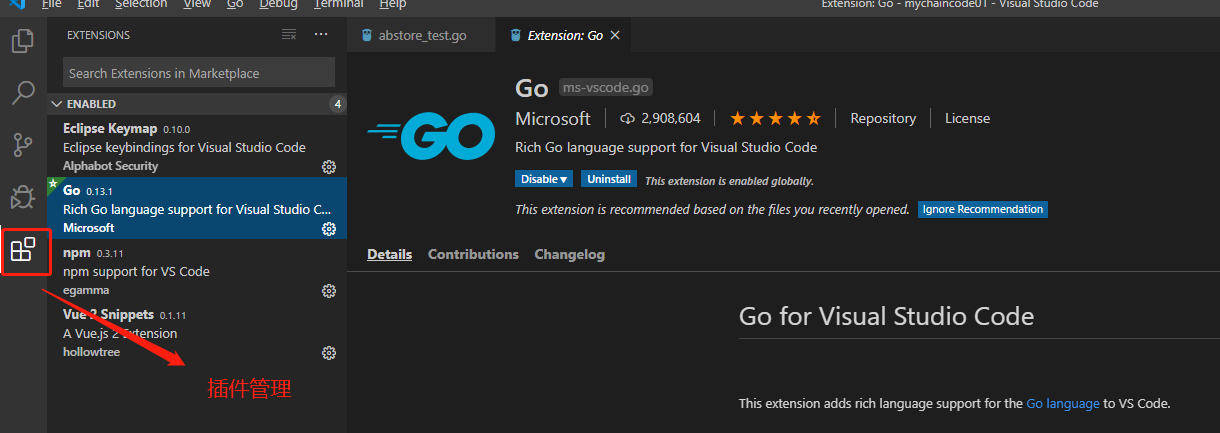This screenshot has width=1220, height=433.
Task: Select the Eclipse Keymap extension
Action: click(197, 147)
